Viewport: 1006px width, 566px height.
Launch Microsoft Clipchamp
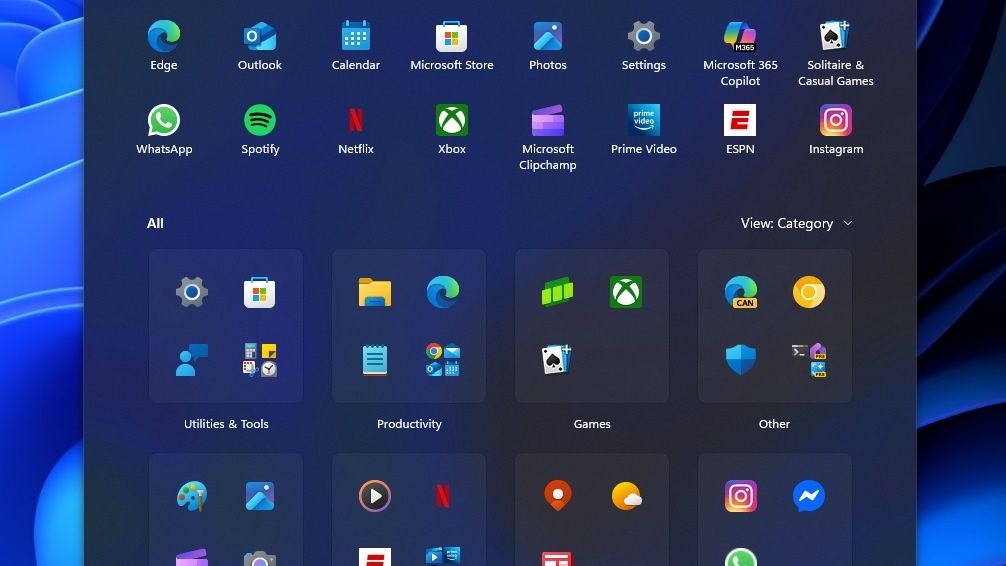coord(547,138)
